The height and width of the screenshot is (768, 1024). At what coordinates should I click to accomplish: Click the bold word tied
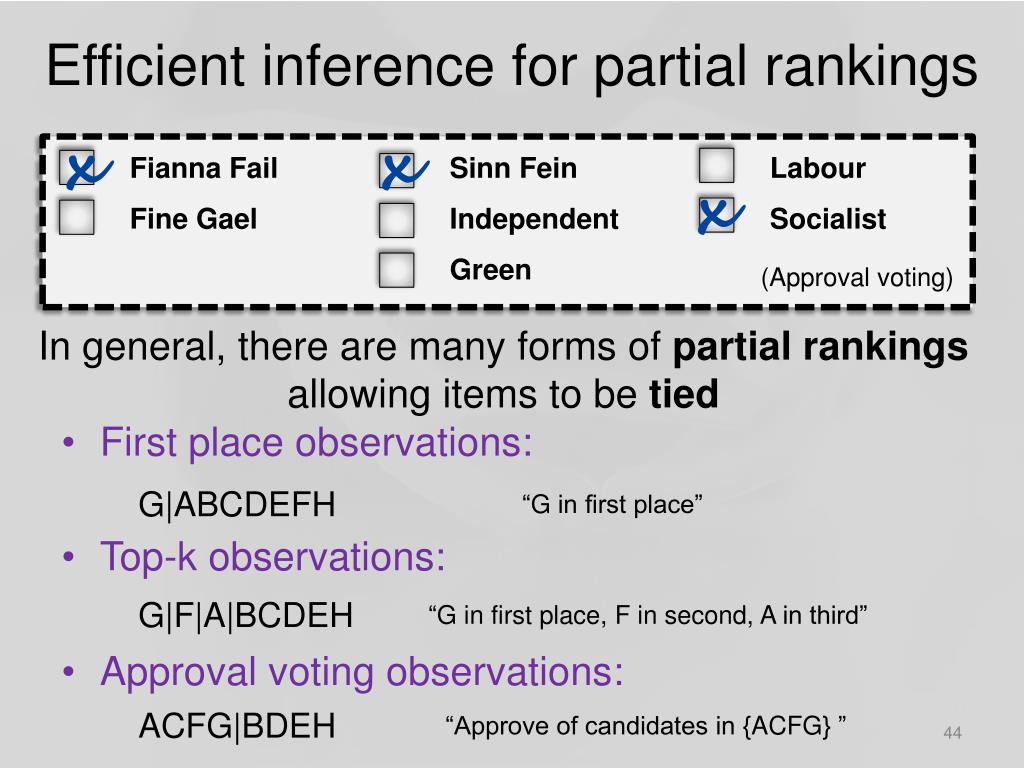click(683, 394)
